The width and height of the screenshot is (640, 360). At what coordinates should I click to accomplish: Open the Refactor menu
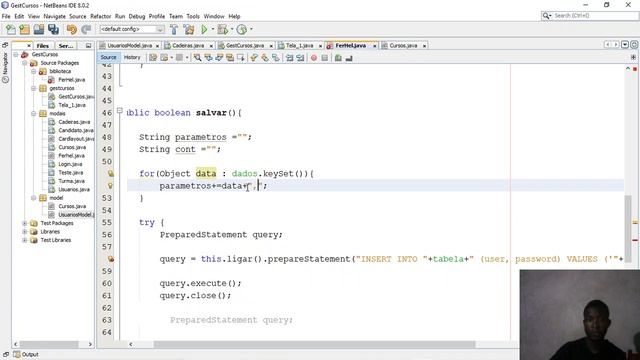point(100,16)
